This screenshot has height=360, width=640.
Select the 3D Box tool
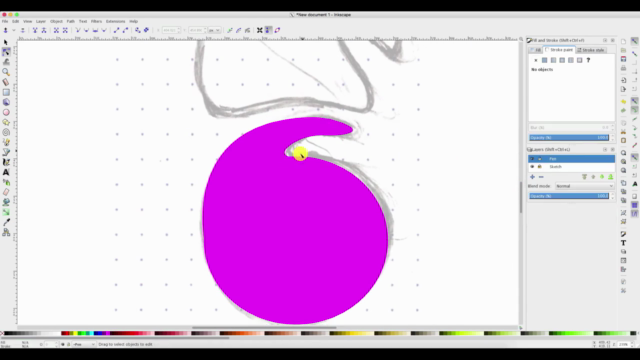click(6, 102)
